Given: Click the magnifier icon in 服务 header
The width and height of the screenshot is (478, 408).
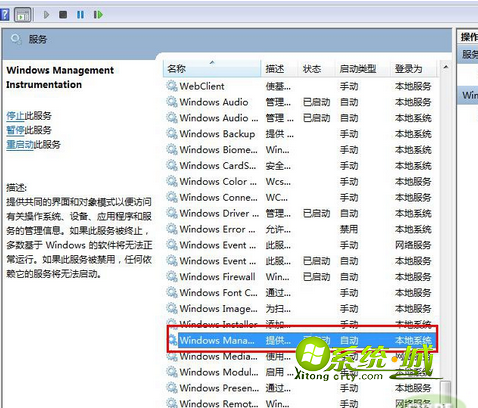Looking at the screenshot, I should point(15,40).
